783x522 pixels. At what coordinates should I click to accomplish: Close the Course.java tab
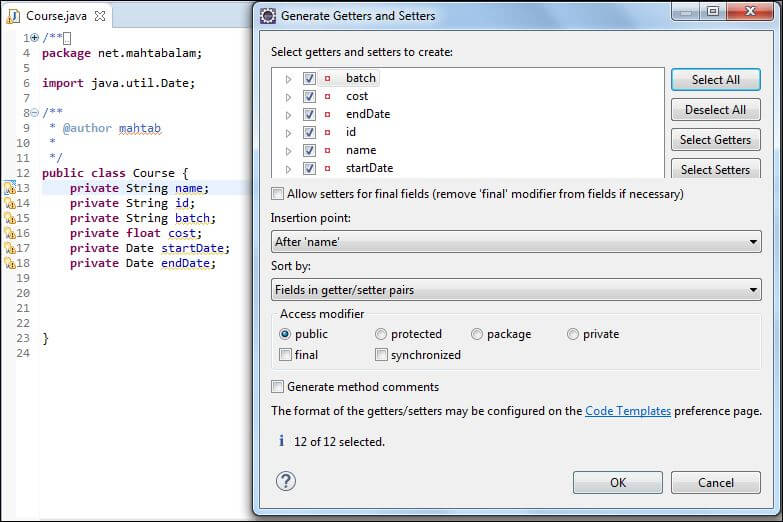pyautogui.click(x=100, y=16)
